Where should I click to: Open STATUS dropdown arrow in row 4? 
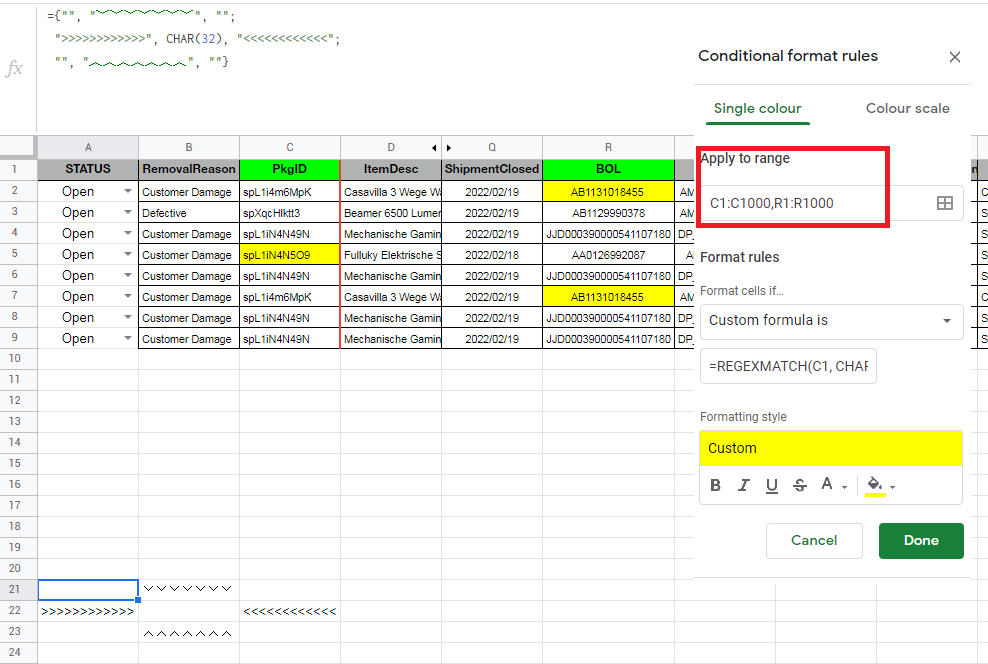(x=128, y=234)
